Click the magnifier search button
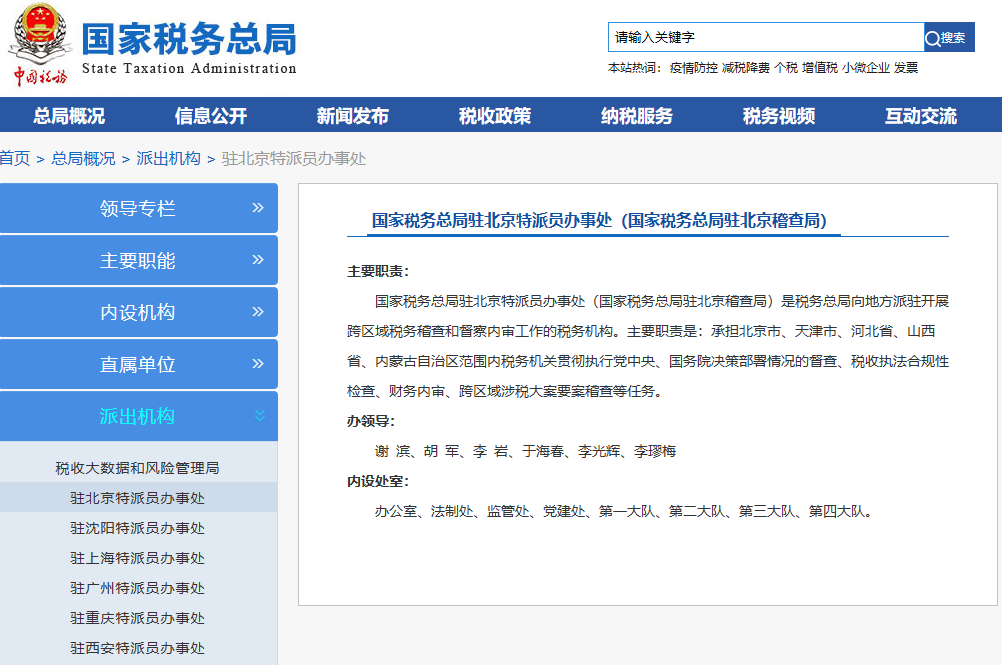This screenshot has width=1002, height=665. (949, 38)
